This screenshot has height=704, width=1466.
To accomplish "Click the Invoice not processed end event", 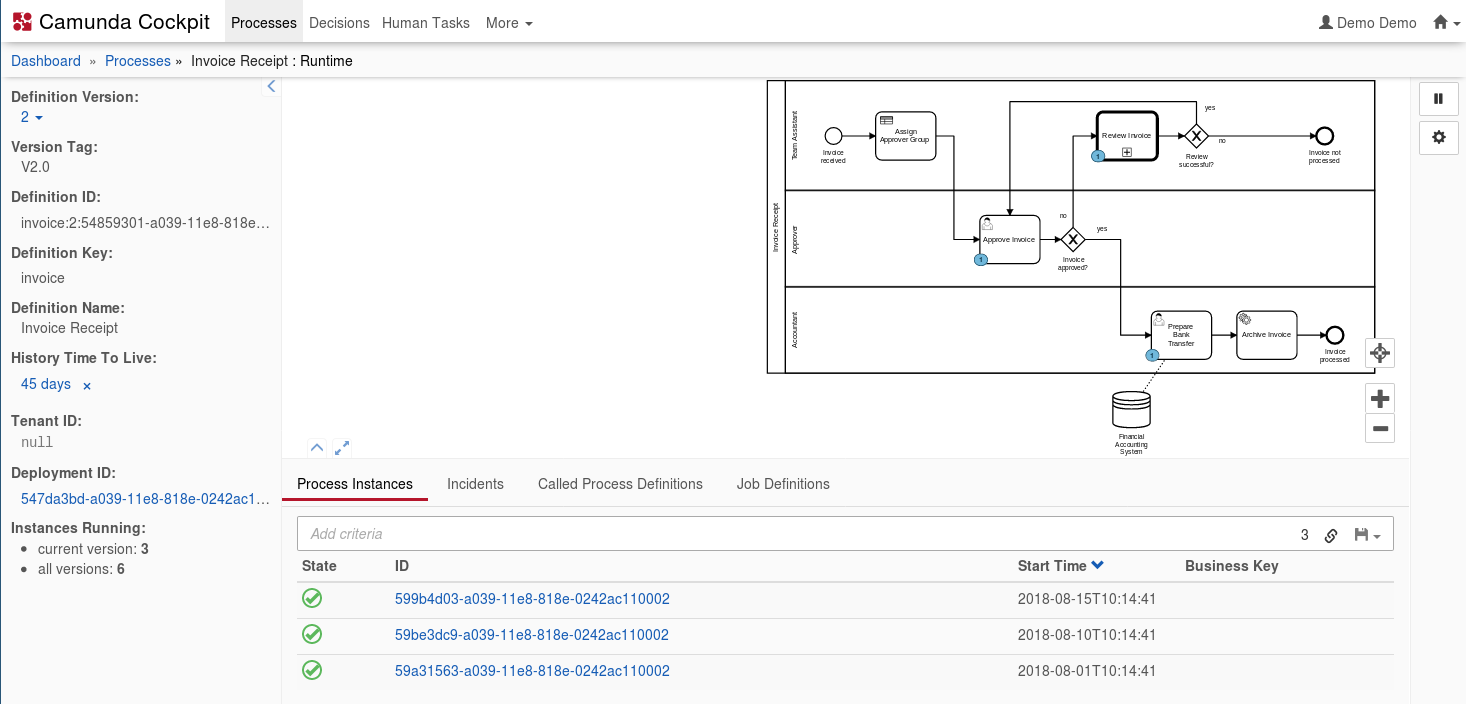I will point(1324,135).
